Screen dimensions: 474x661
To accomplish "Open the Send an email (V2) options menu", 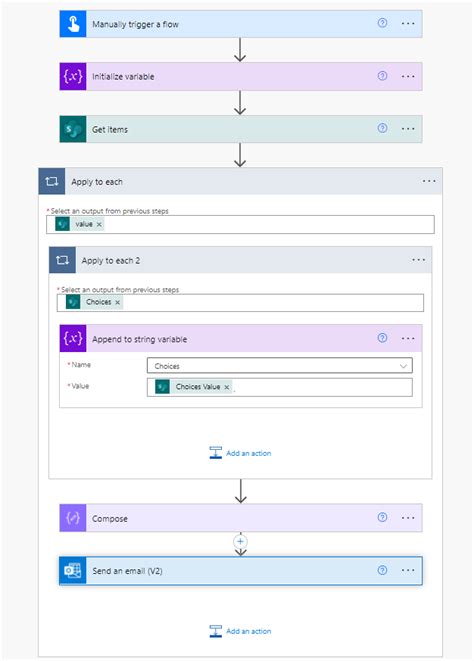I will (408, 570).
